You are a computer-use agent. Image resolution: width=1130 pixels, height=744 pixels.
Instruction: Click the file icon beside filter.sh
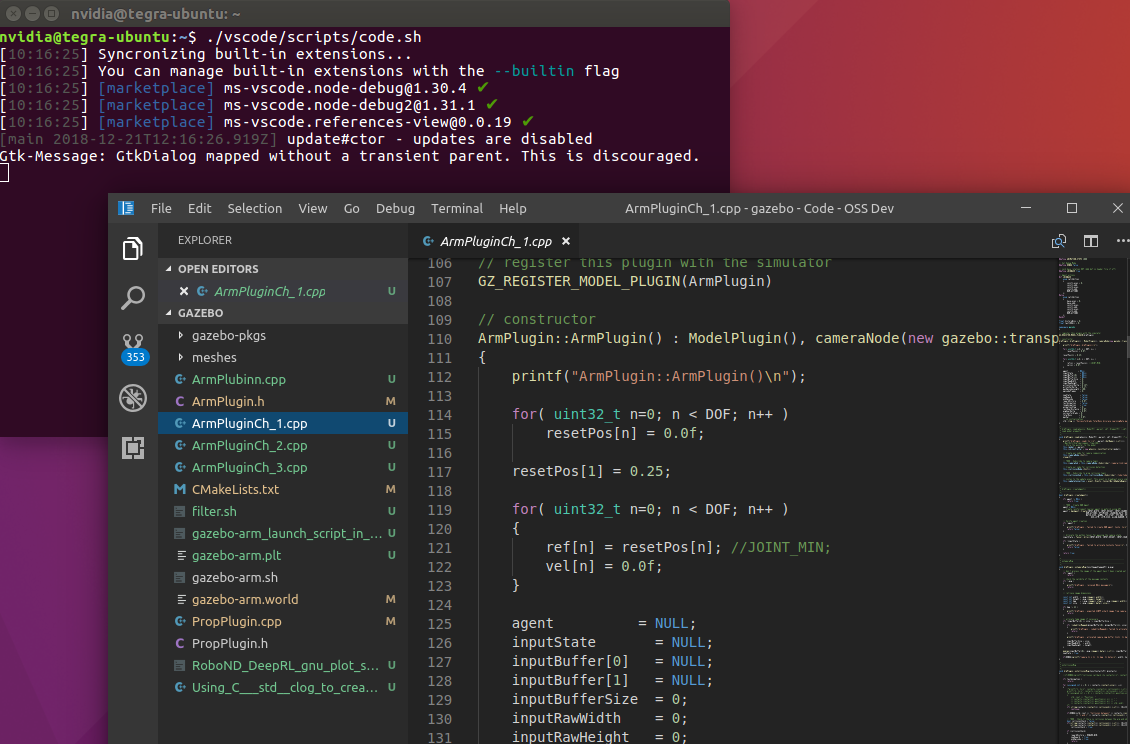[180, 511]
